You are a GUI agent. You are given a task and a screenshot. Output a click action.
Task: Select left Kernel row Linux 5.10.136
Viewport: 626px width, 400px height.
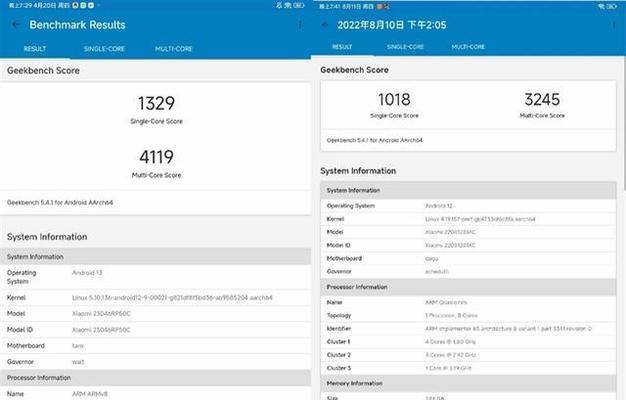point(155,297)
